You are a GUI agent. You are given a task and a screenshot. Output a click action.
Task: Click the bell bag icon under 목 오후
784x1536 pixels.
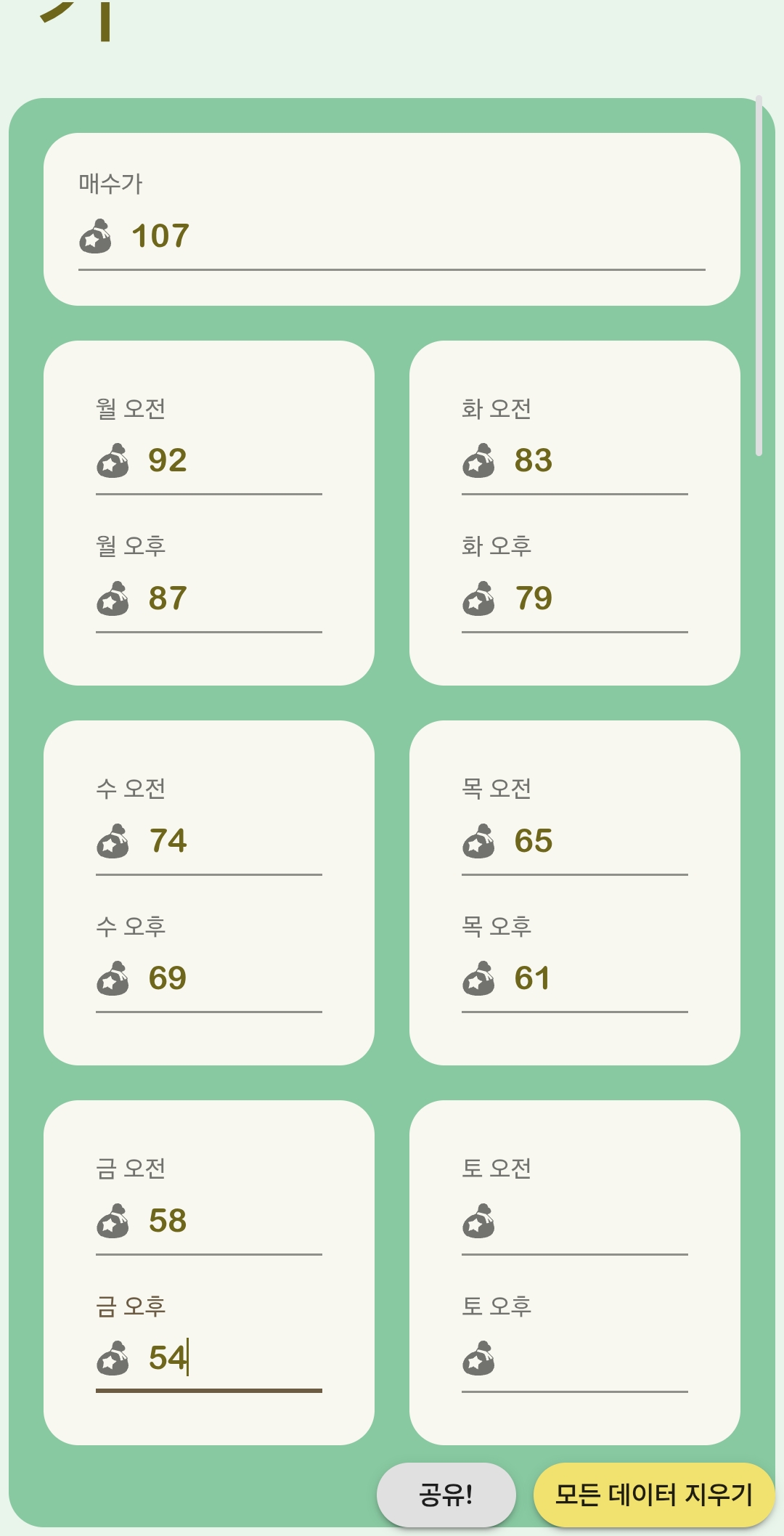(478, 979)
